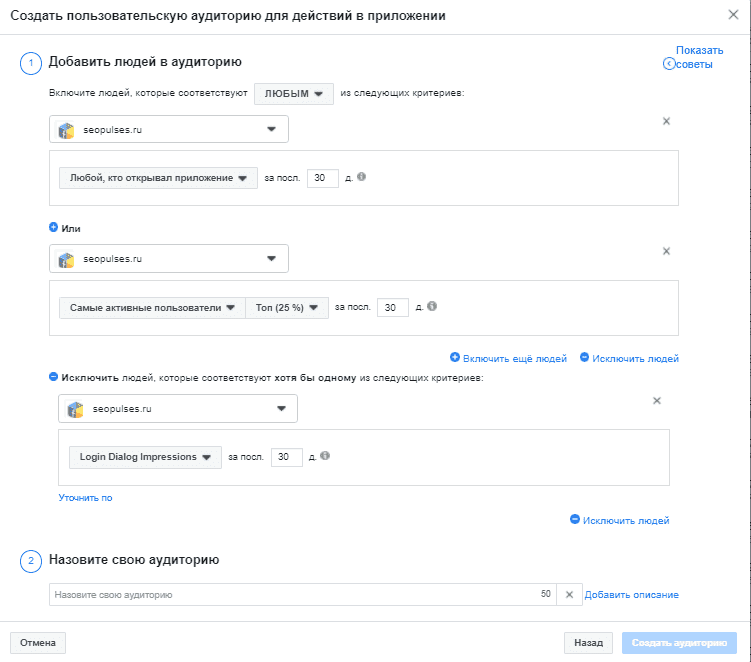Open the ЛЮБЫМ match criteria dropdown
Screen dimensions: 751x662
294,94
